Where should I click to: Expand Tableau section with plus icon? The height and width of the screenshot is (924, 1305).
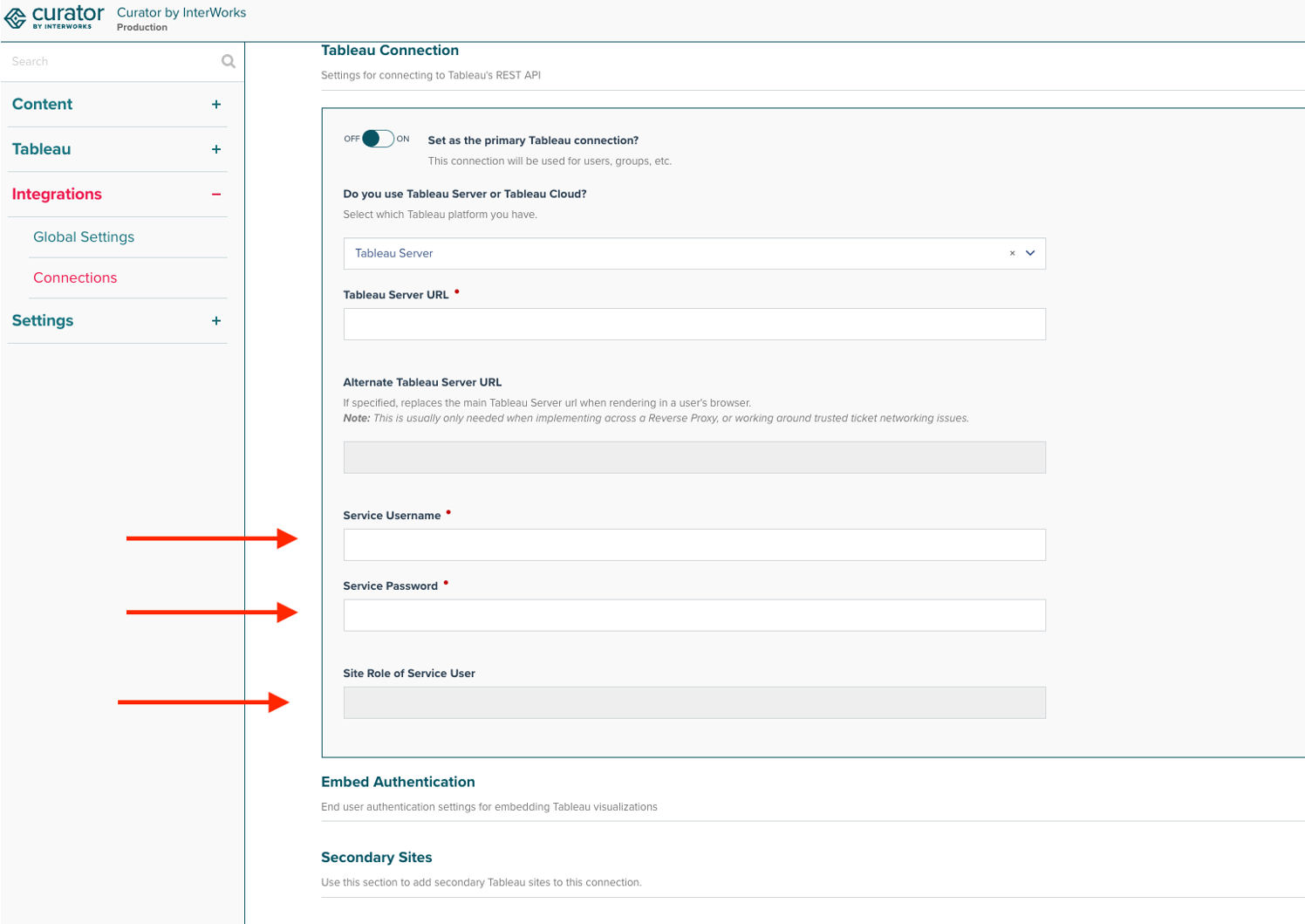coord(216,149)
